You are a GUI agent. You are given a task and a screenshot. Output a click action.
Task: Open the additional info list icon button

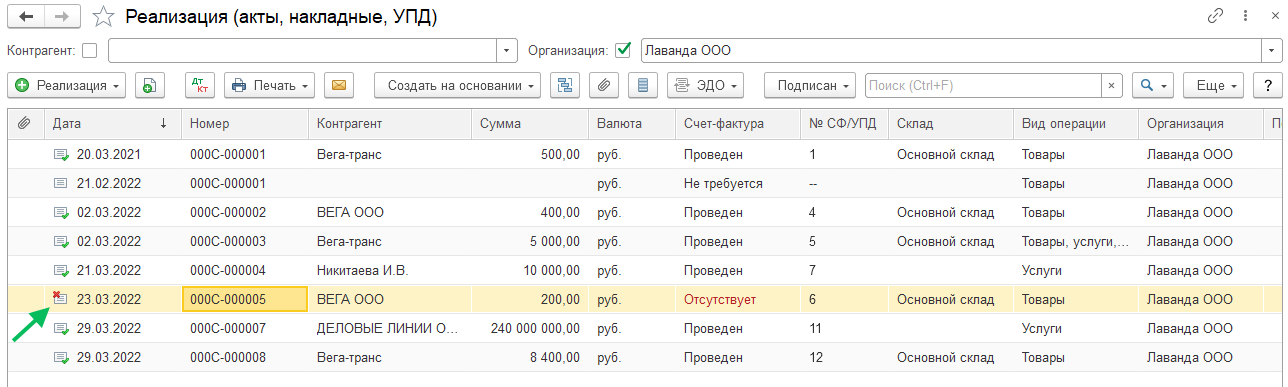tap(642, 86)
